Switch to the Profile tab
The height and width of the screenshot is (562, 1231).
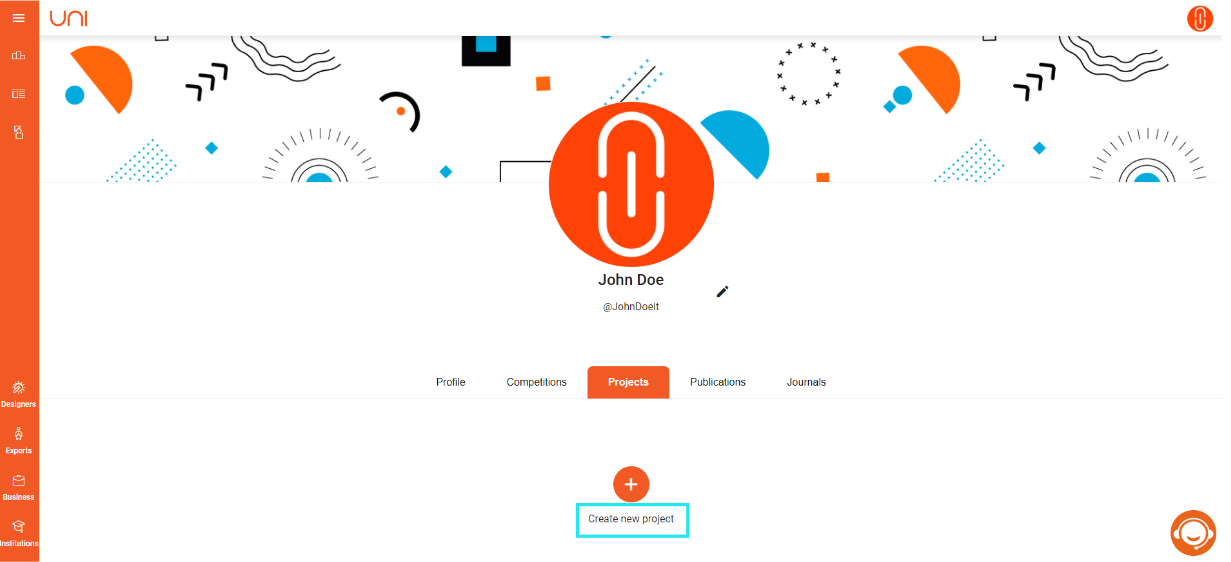450,382
